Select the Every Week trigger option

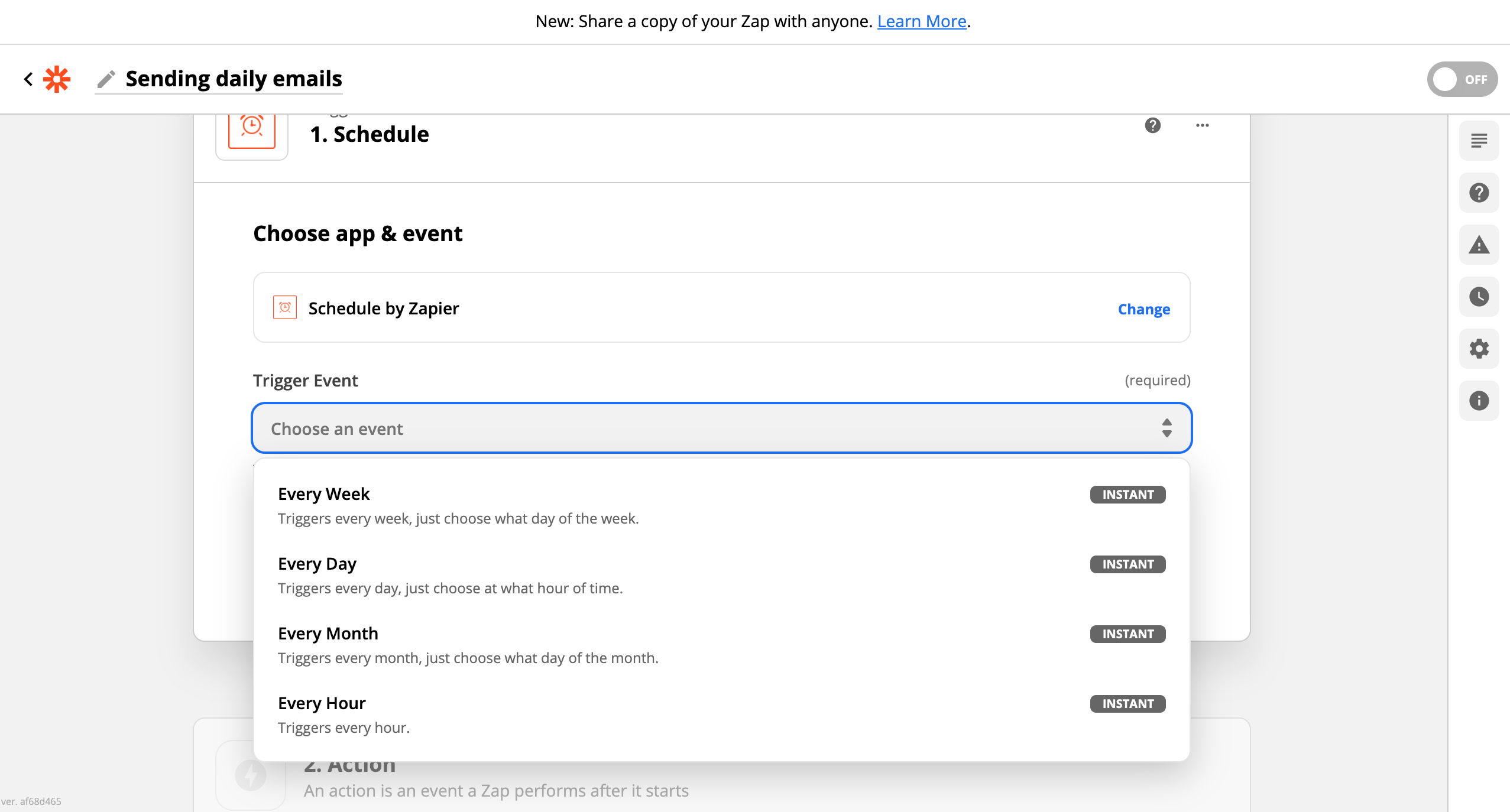click(721, 506)
